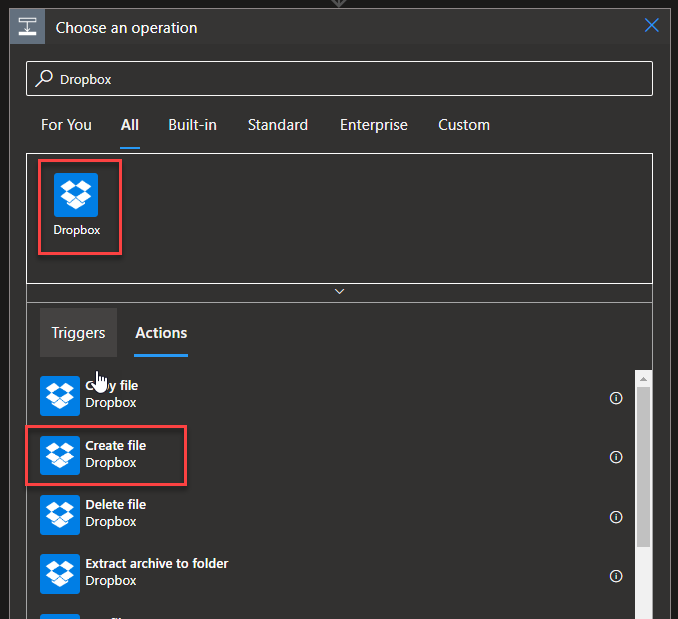
Task: Collapse the connectors list chevron
Action: [x=339, y=292]
